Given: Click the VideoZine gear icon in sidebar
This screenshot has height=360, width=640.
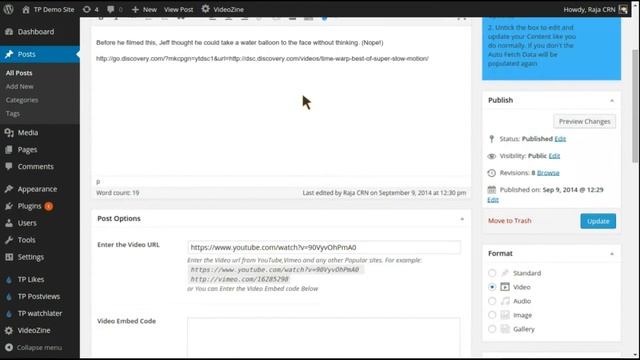Looking at the screenshot, I should click(x=9, y=330).
